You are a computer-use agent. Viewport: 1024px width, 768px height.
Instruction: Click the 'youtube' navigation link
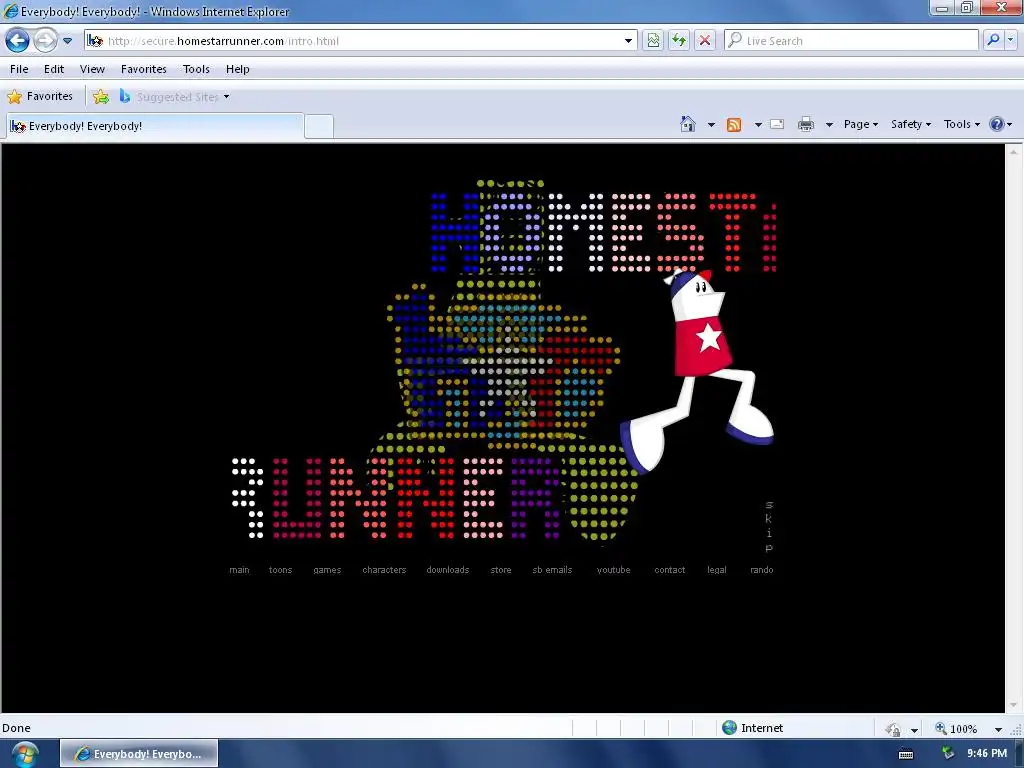click(x=613, y=569)
